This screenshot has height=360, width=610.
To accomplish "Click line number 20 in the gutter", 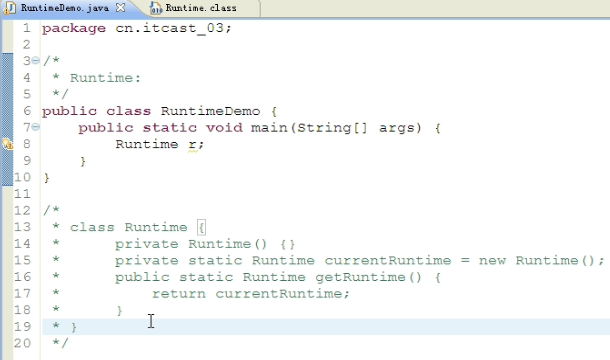I will click(x=22, y=343).
